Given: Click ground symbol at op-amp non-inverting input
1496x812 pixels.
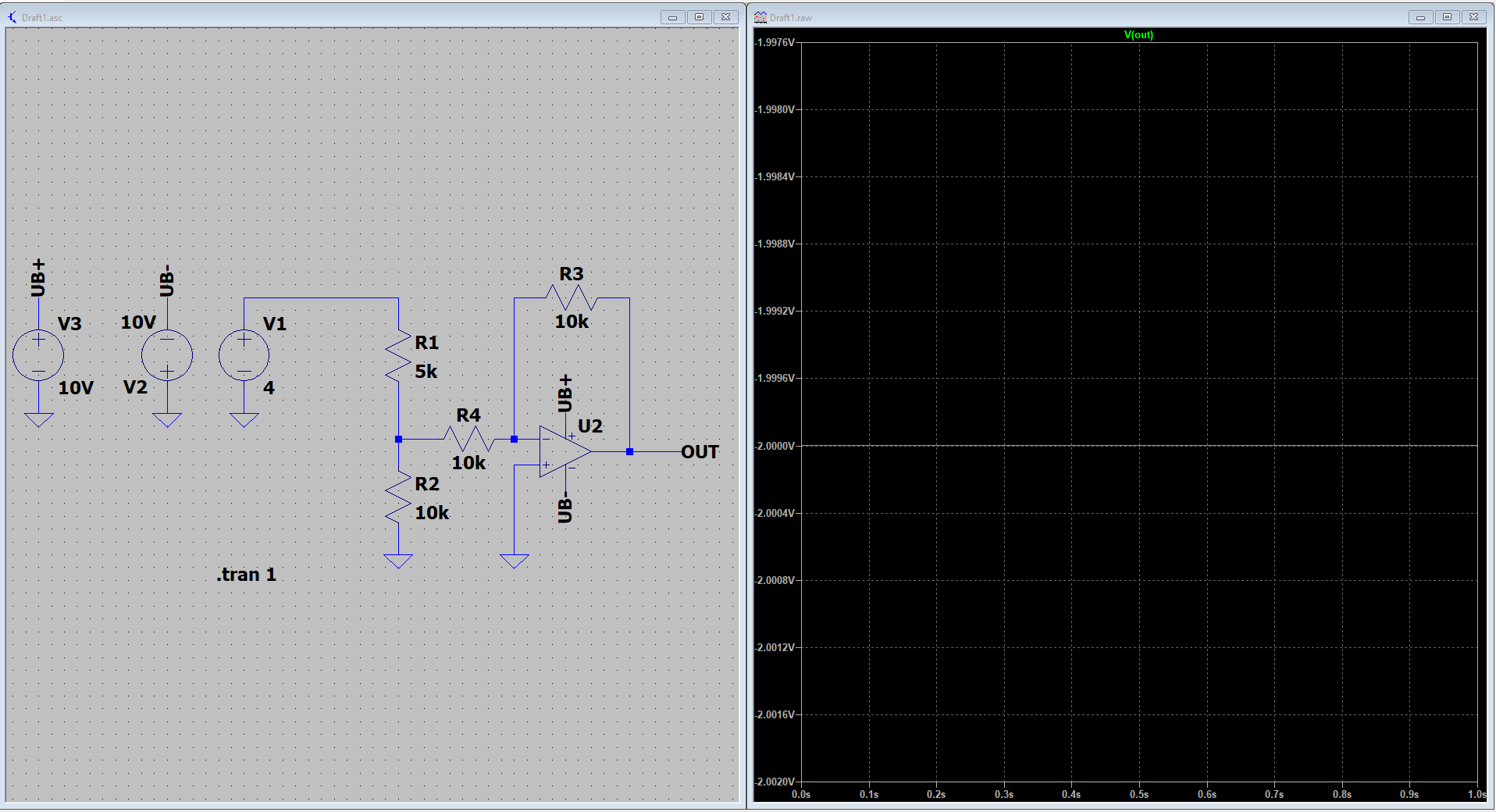Looking at the screenshot, I should pyautogui.click(x=515, y=561).
